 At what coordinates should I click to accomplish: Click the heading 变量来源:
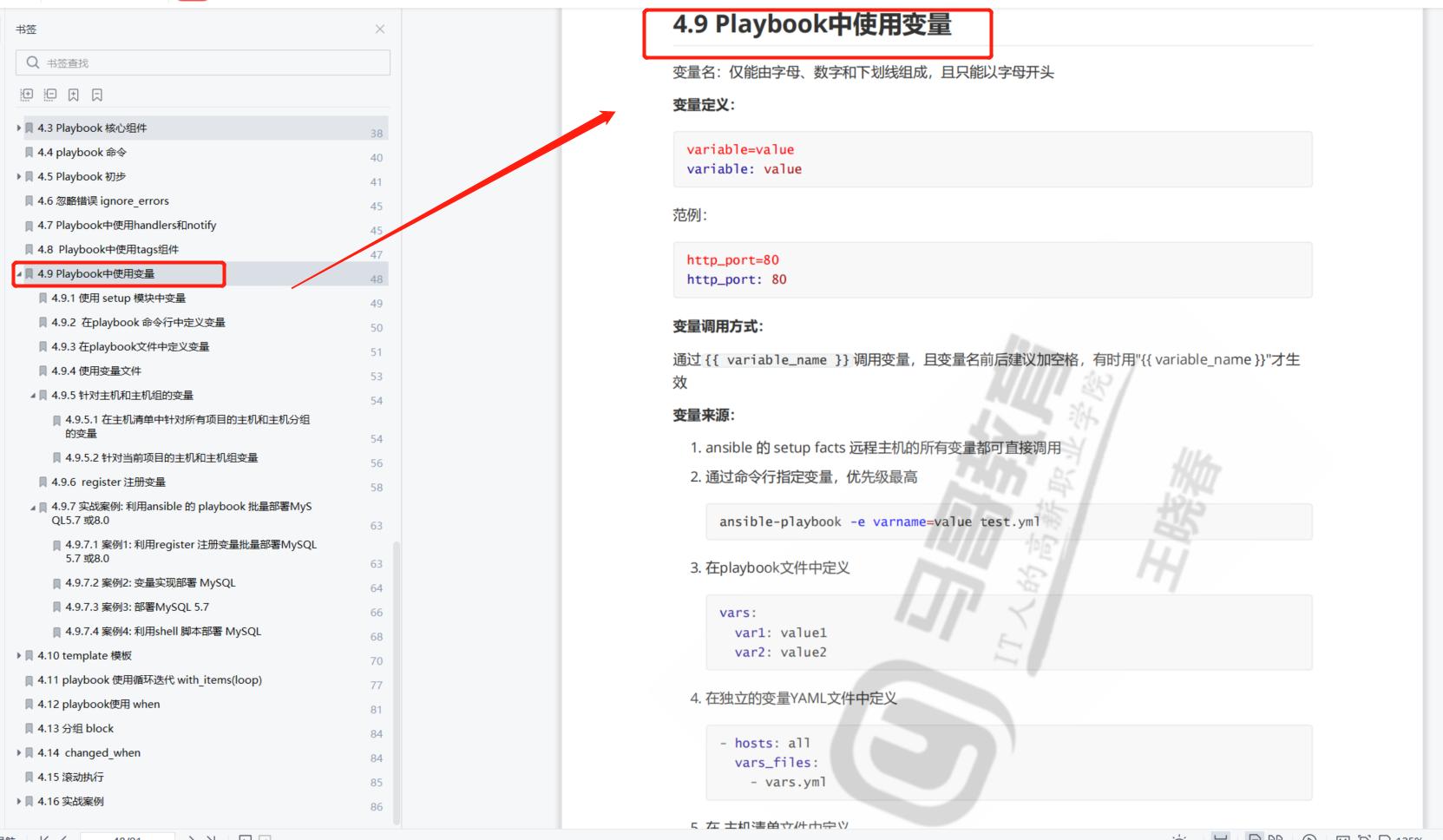704,415
